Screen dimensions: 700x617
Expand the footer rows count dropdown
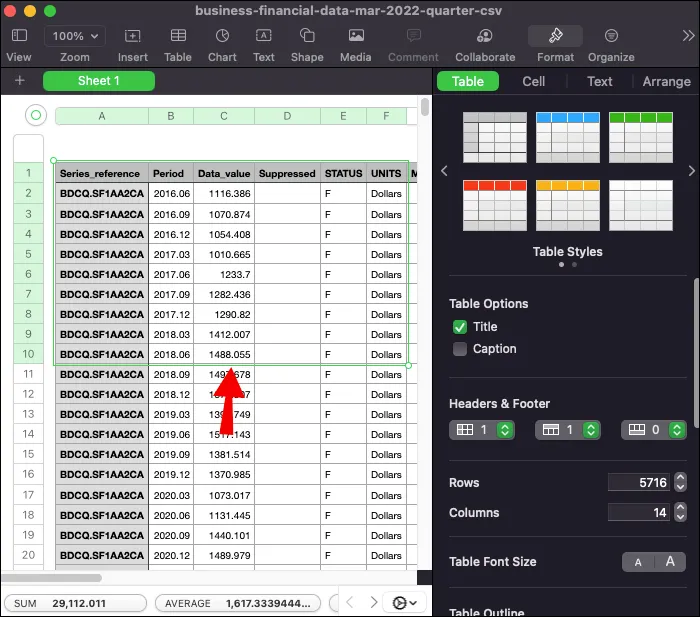[x=654, y=430]
